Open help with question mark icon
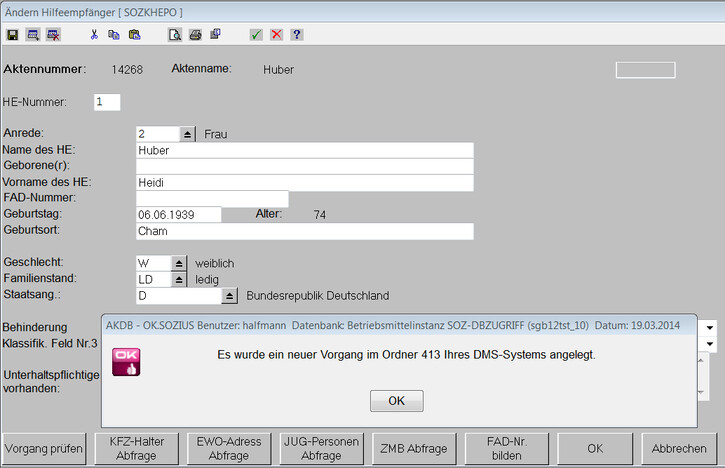The width and height of the screenshot is (725, 468). coord(297,34)
